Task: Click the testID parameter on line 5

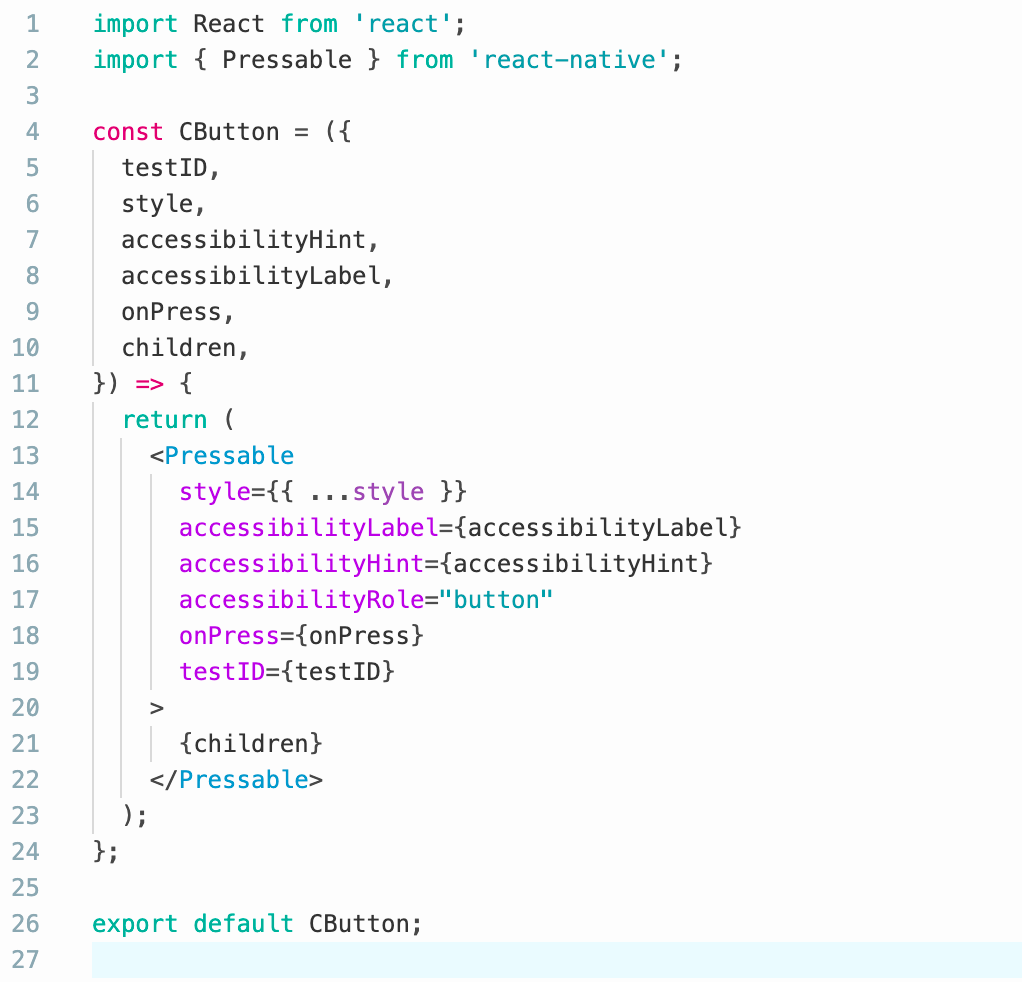Action: pyautogui.click(x=164, y=168)
